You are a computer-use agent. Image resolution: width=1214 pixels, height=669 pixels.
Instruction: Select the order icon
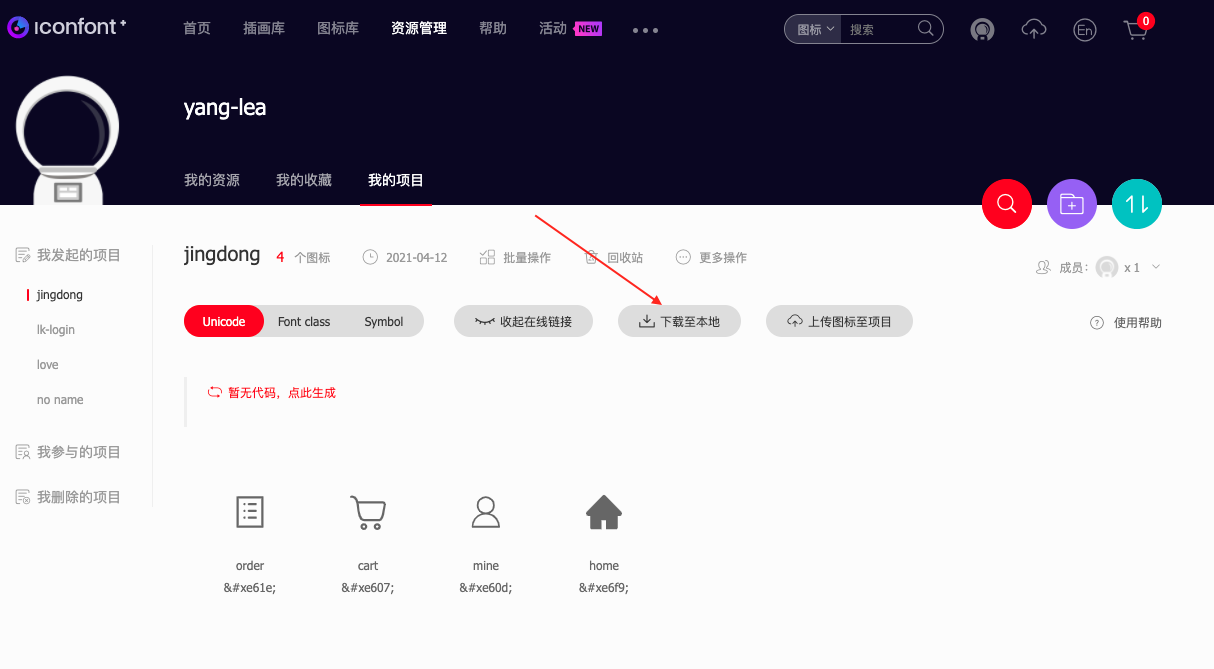point(250,512)
